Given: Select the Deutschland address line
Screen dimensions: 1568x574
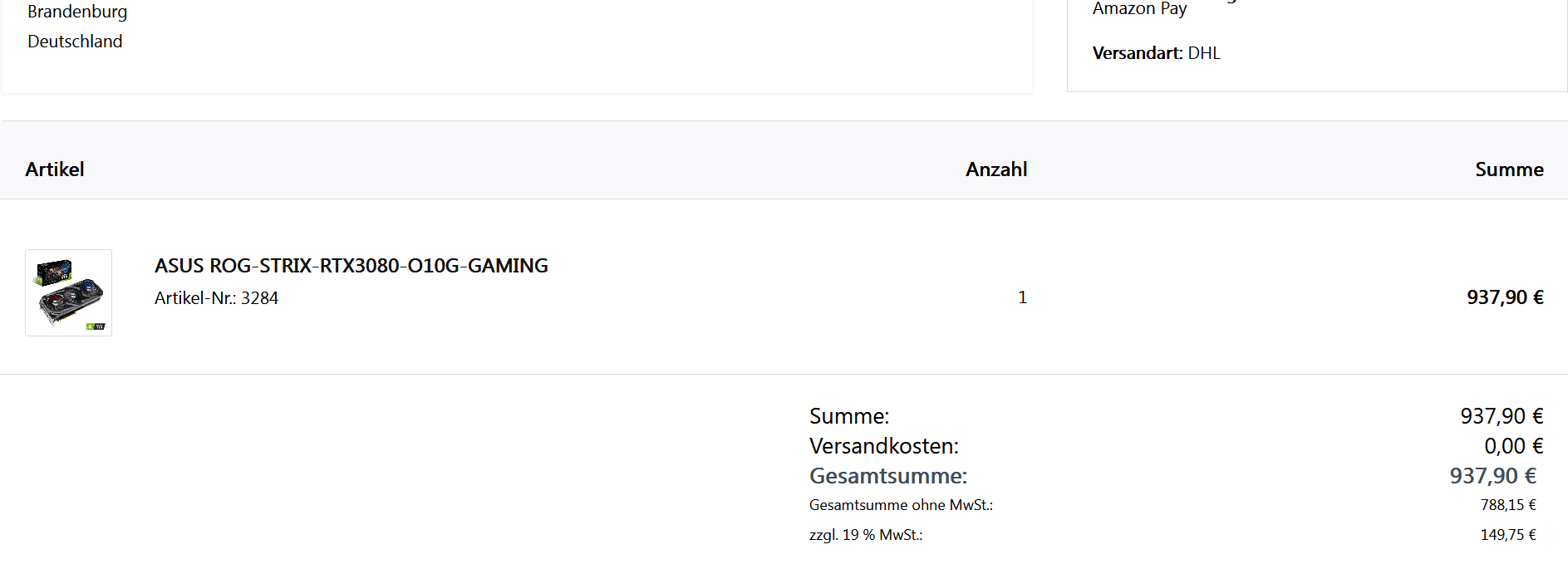Looking at the screenshot, I should point(75,42).
